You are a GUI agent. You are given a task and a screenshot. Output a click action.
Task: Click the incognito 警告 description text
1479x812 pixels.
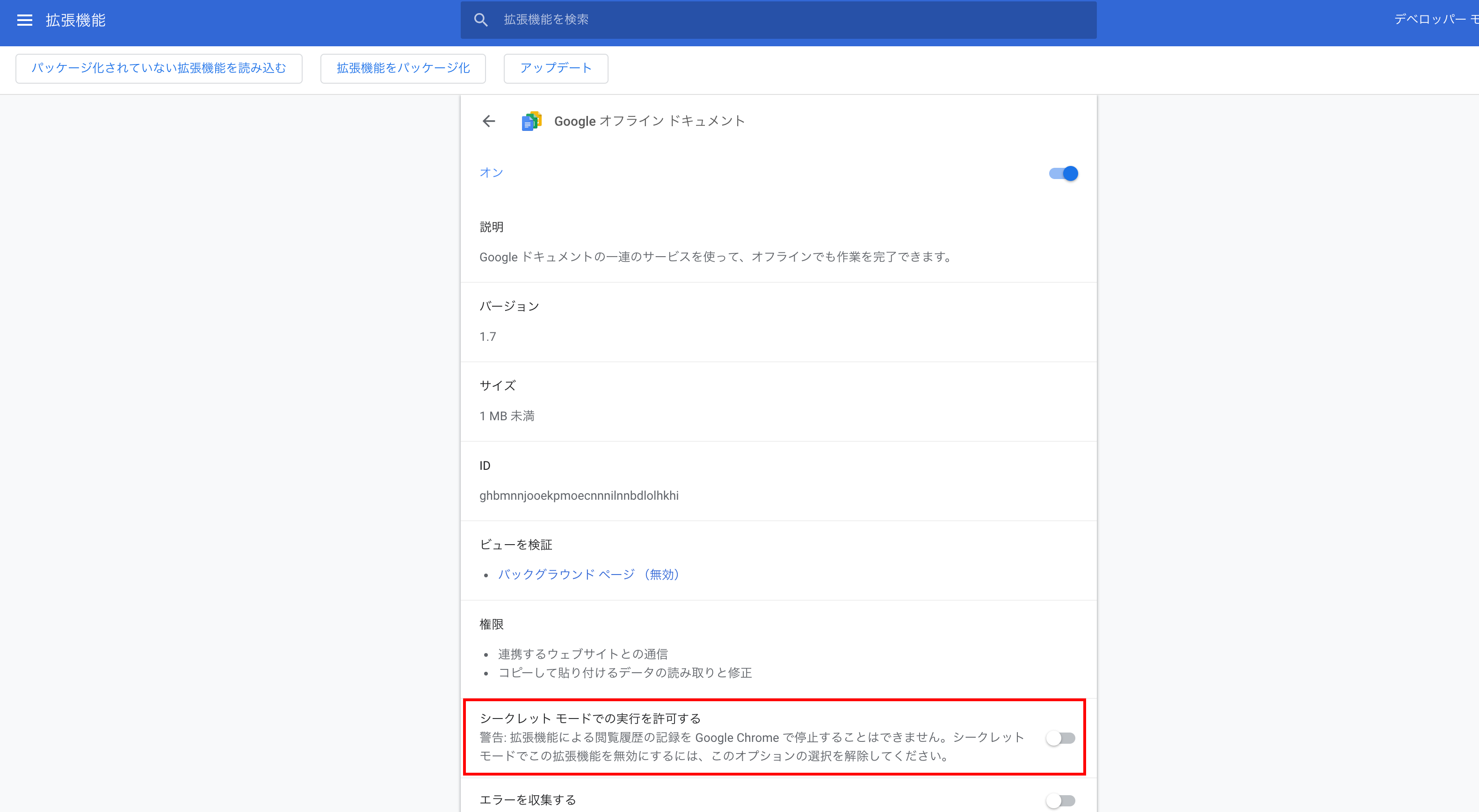pos(752,747)
